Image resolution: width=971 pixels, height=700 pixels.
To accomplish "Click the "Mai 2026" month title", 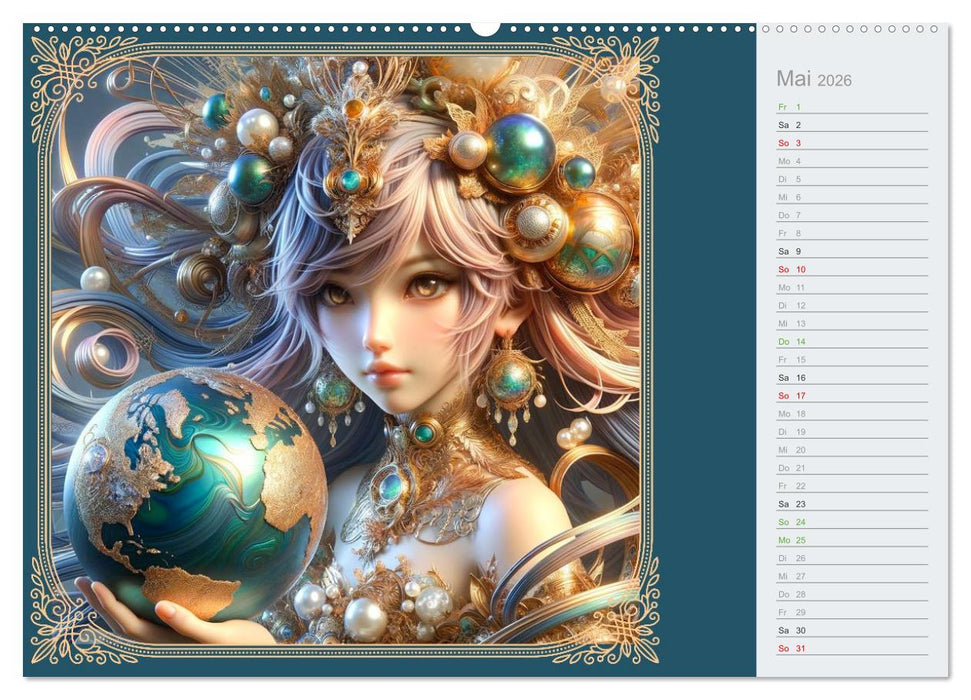I will pyautogui.click(x=812, y=79).
